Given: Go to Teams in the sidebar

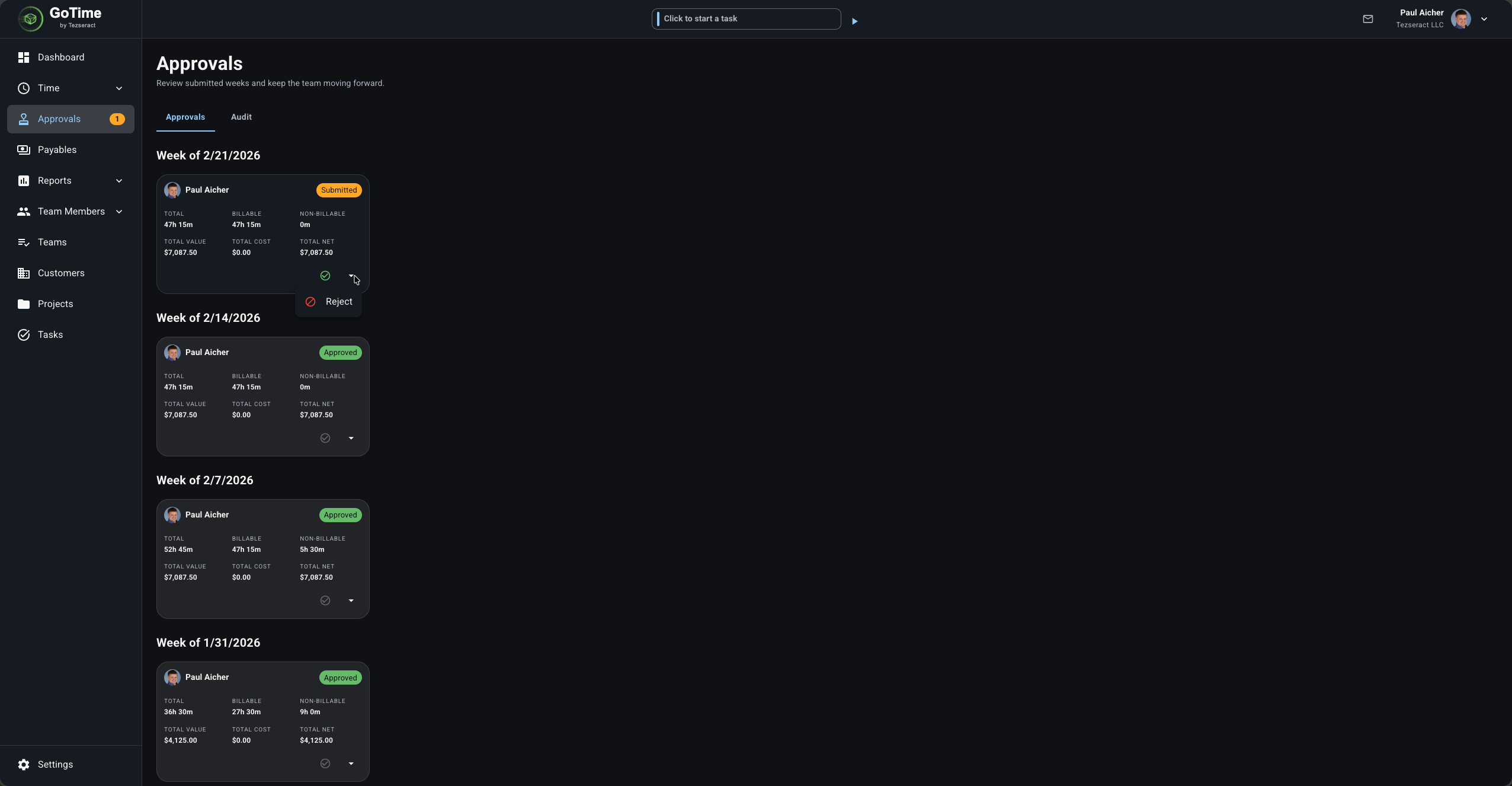Looking at the screenshot, I should pyautogui.click(x=71, y=242).
